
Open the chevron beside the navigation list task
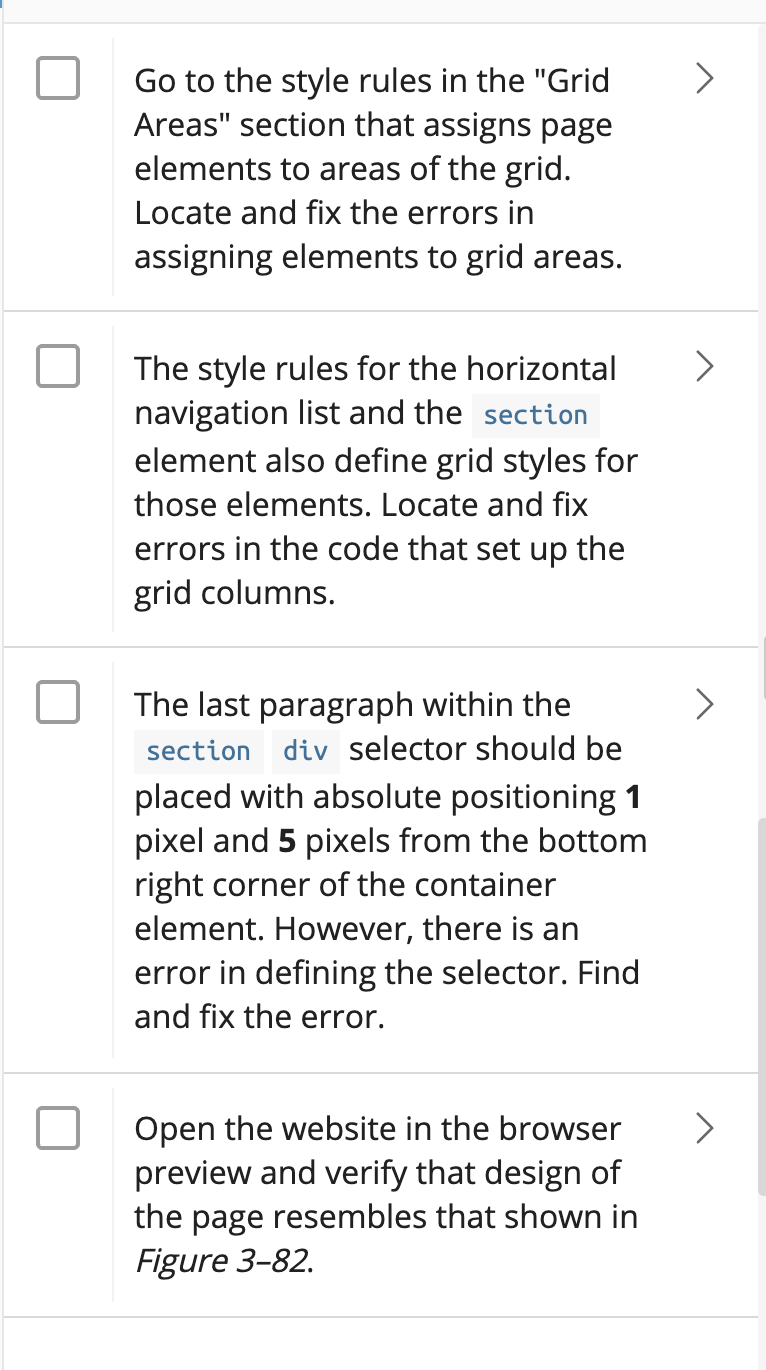(x=704, y=366)
